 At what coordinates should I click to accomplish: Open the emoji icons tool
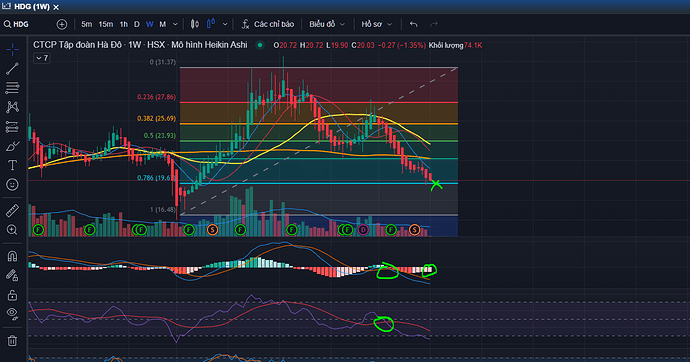[x=12, y=184]
